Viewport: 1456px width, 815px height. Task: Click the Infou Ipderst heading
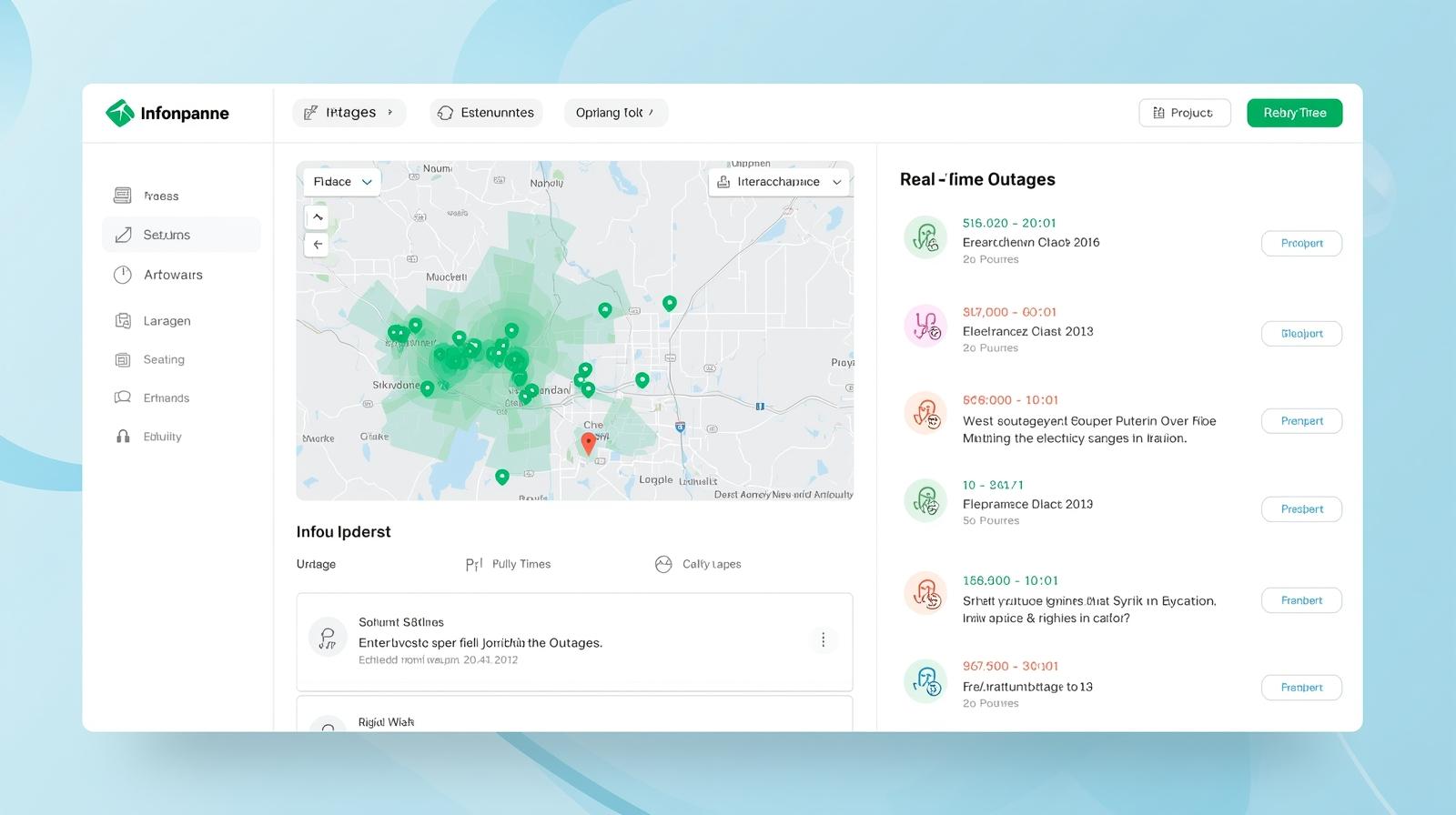343,532
